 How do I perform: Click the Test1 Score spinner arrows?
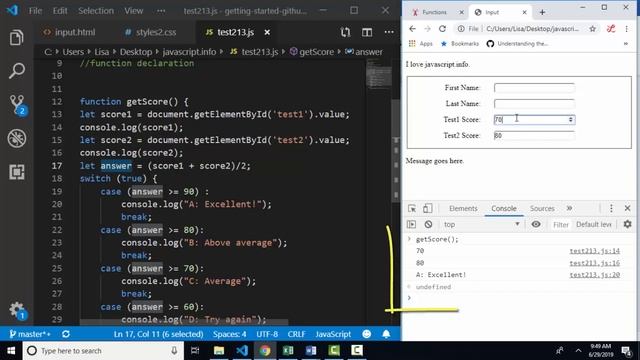coord(571,120)
